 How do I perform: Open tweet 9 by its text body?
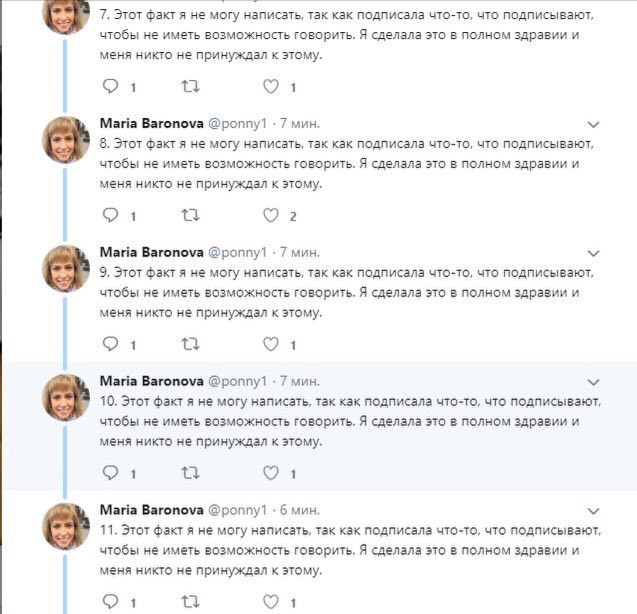point(347,293)
